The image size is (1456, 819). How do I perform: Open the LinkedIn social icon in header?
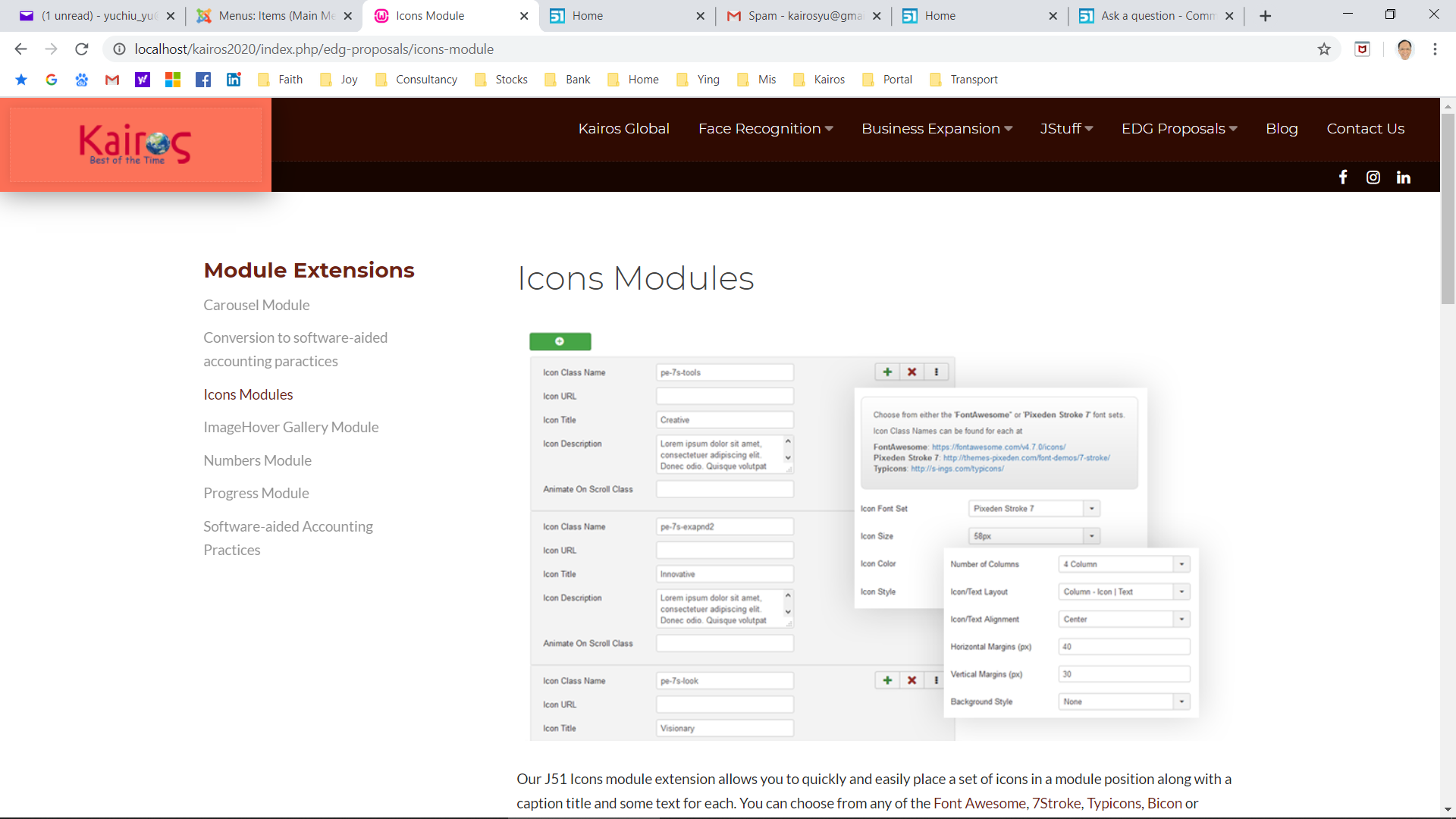[x=1403, y=177]
